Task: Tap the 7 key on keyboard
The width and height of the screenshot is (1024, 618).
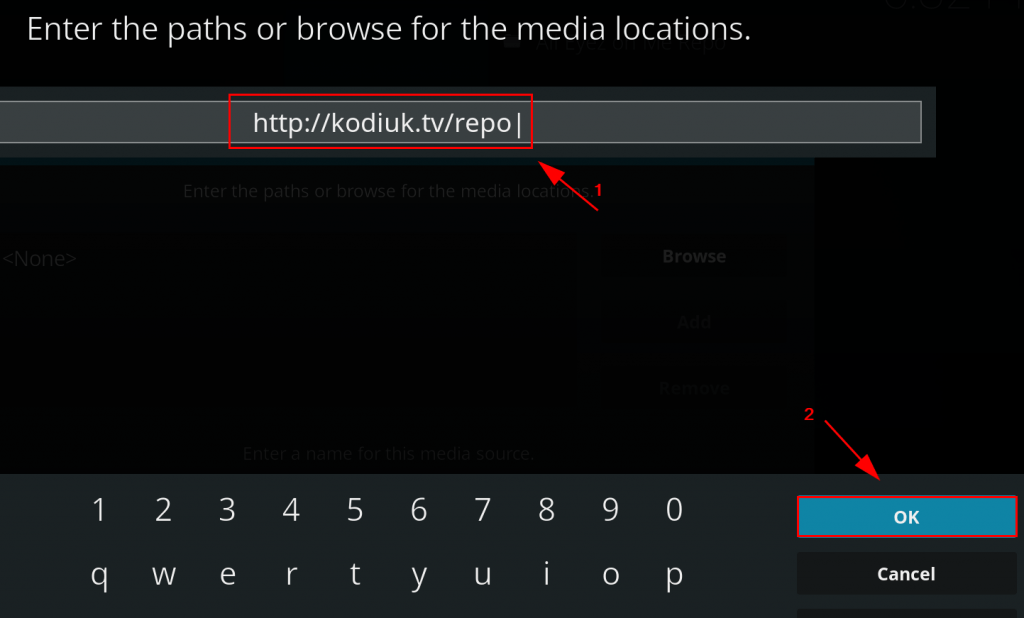Action: (x=483, y=510)
